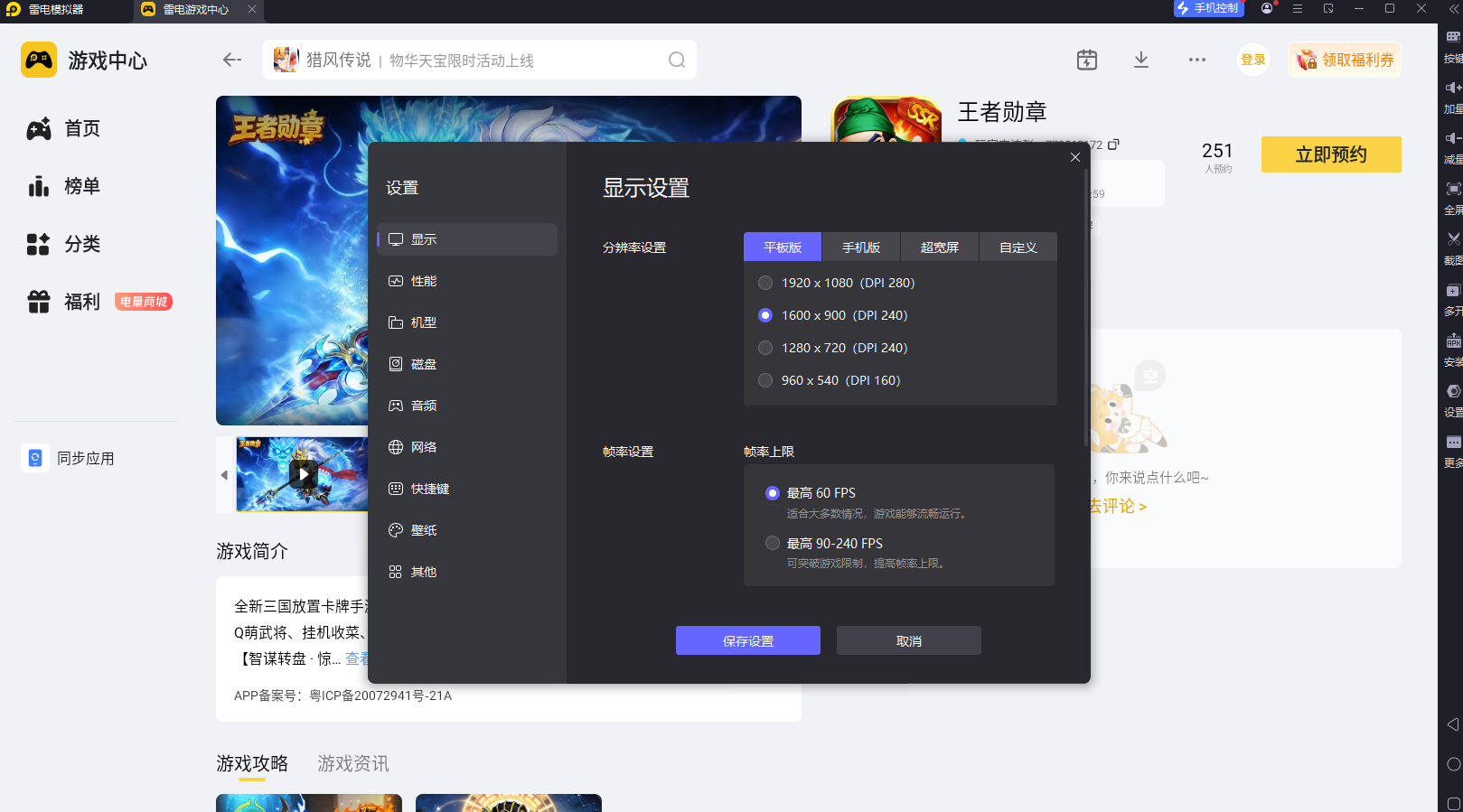The image size is (1463, 812).
Task: Open the multi-instance manager icon
Action: pos(1453,290)
